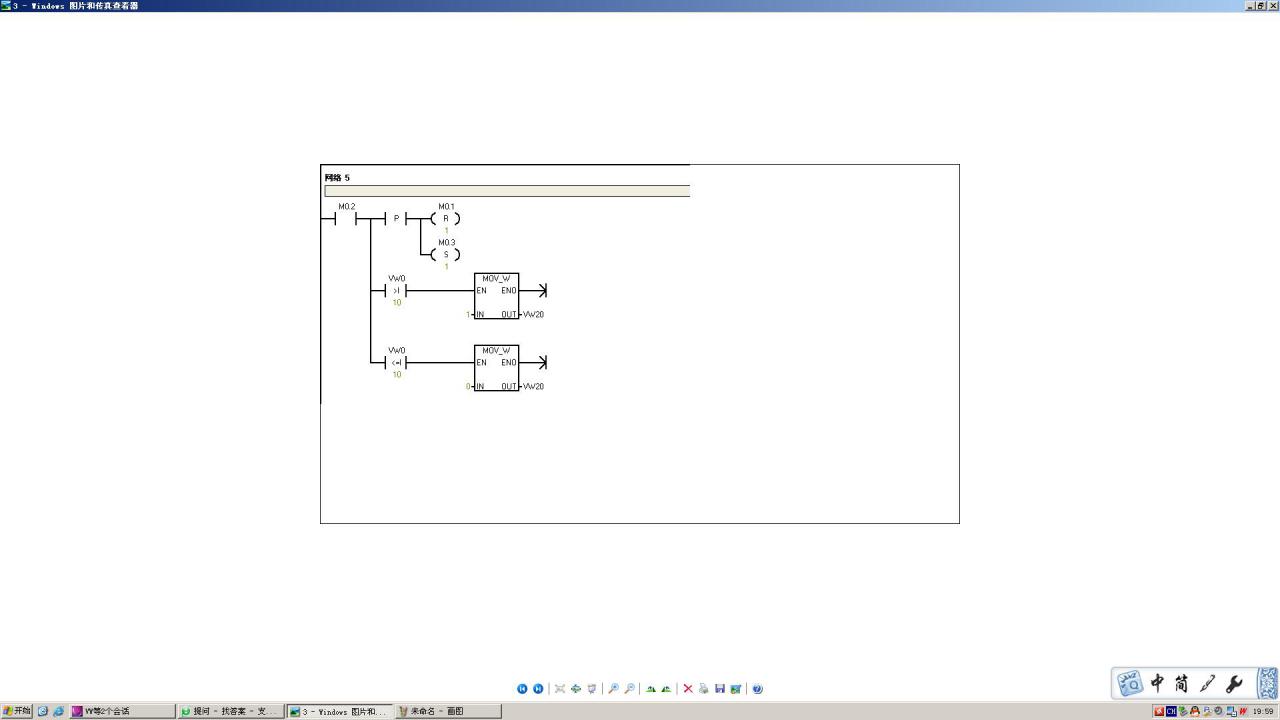Switch to the 提问 browser taskbar item
Image resolution: width=1280 pixels, height=720 pixels.
(x=230, y=711)
